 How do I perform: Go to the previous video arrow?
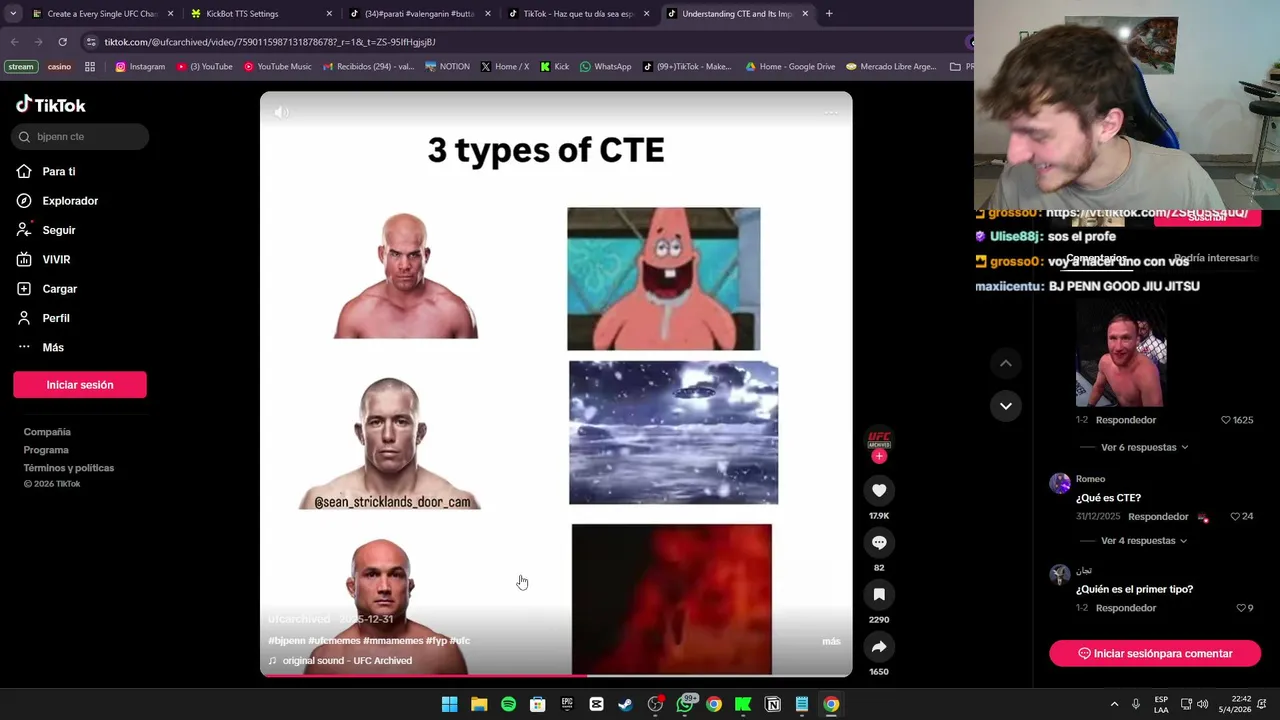1006,363
